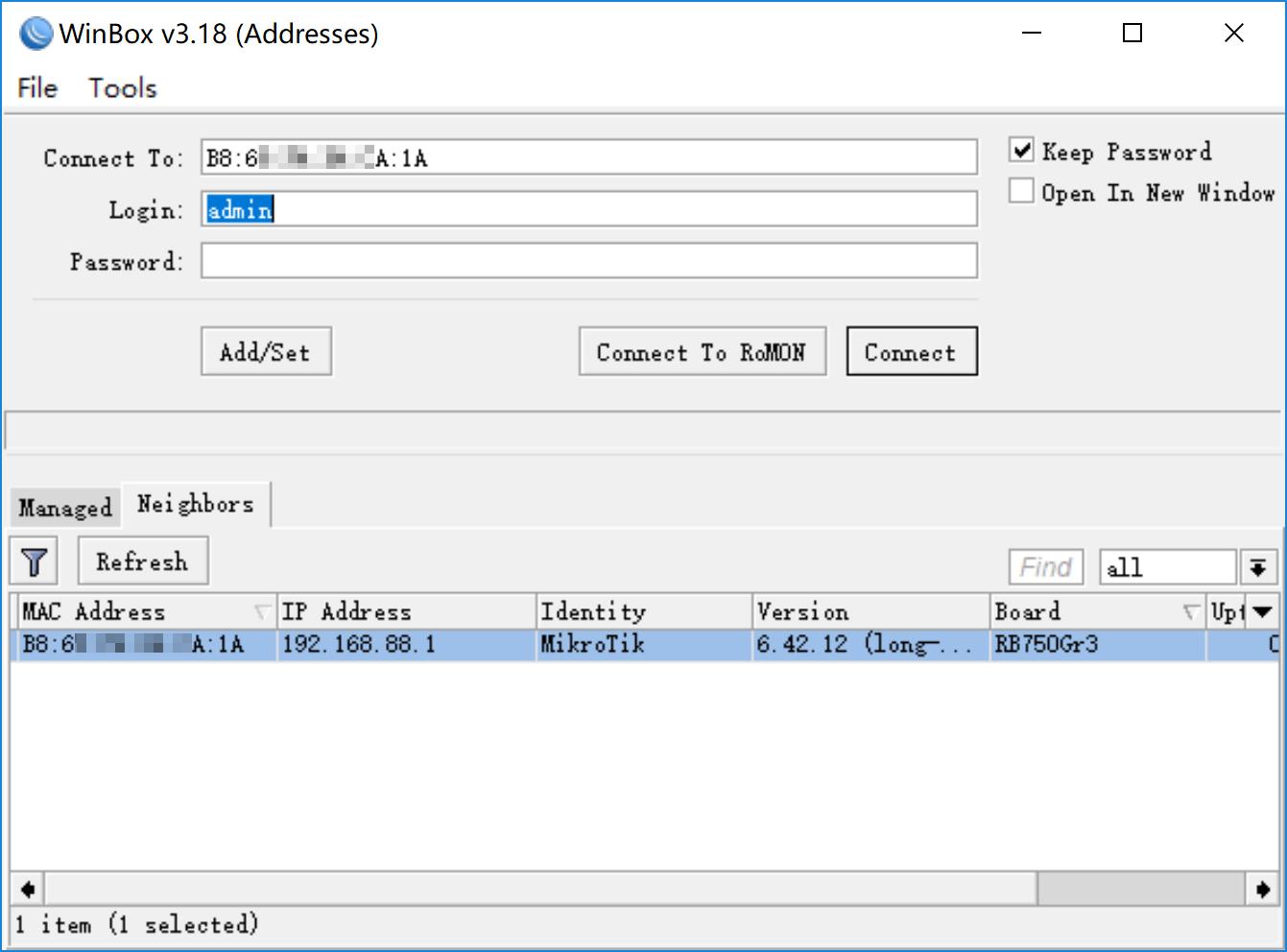Viewport: 1287px width, 952px height.
Task: Click the WinBox logo icon in title bar
Action: click(x=36, y=34)
